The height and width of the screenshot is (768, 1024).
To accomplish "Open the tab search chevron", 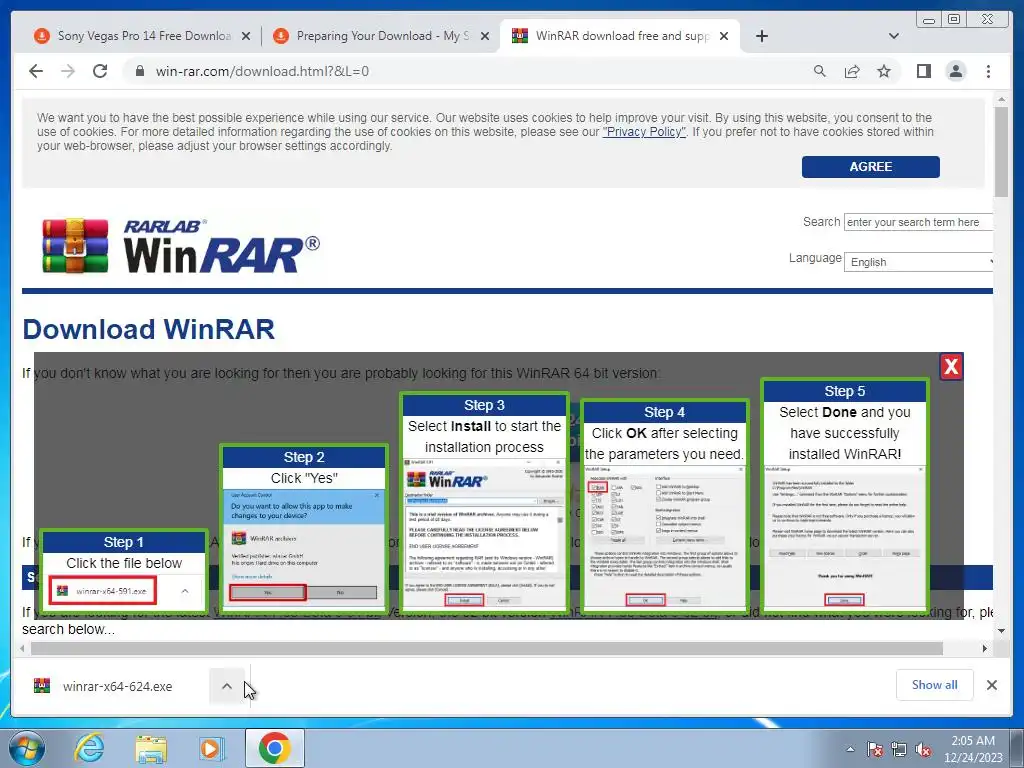I will click(893, 36).
